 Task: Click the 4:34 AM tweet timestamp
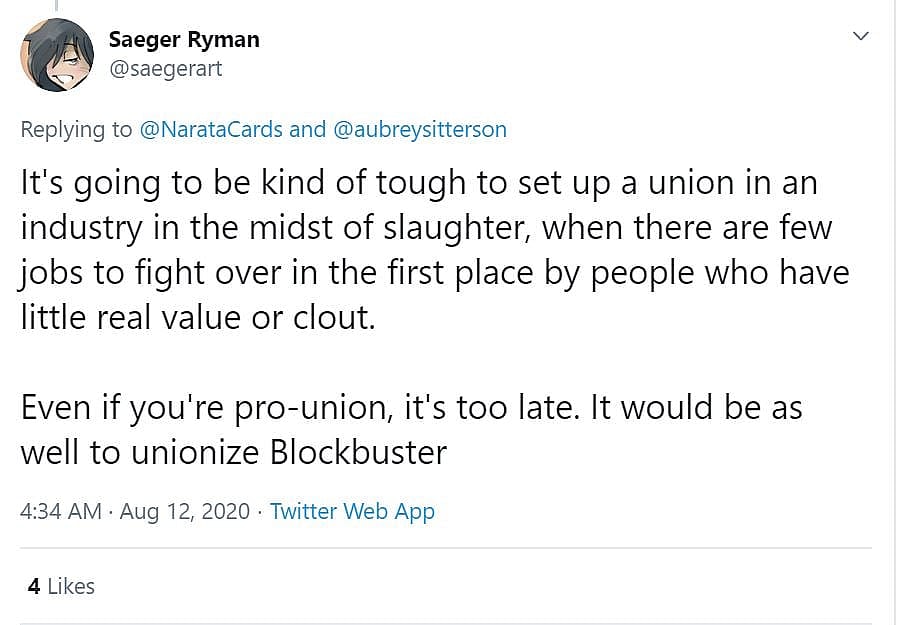60,511
